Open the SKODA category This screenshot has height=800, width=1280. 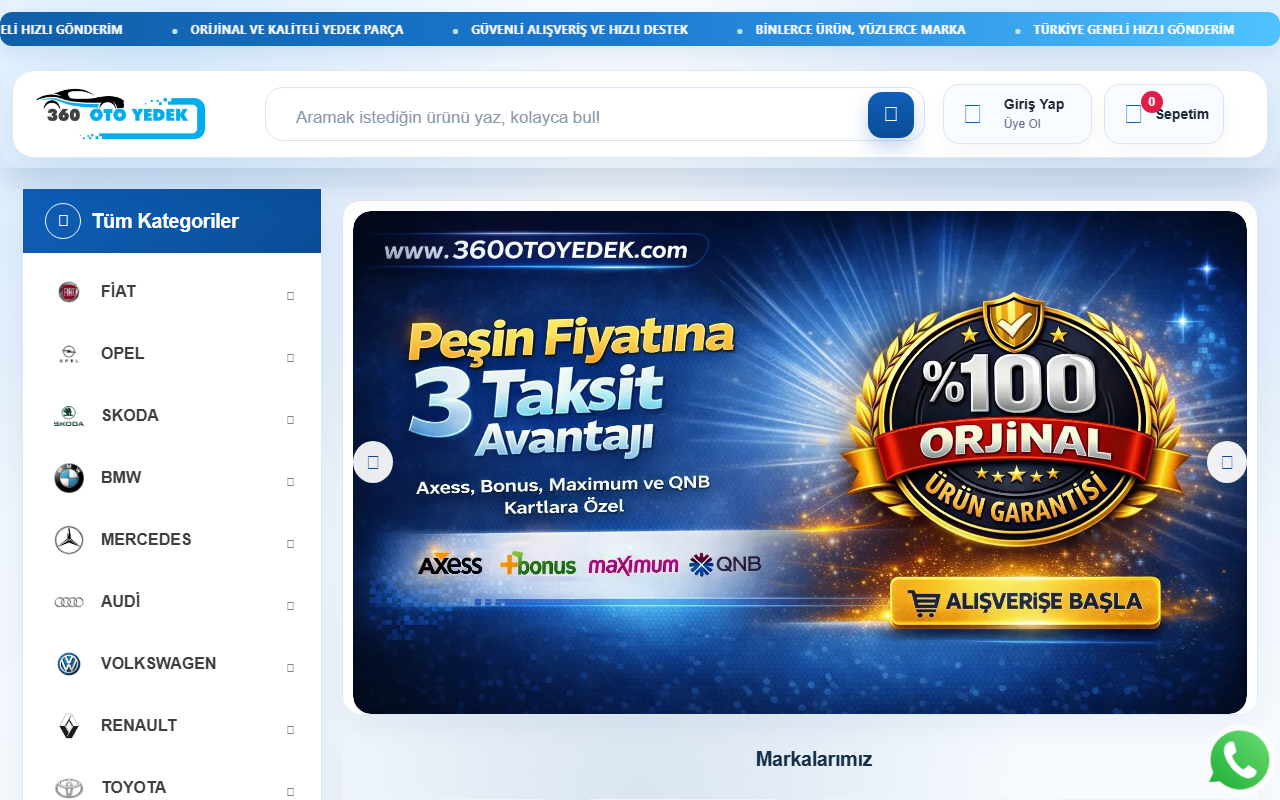tap(130, 415)
